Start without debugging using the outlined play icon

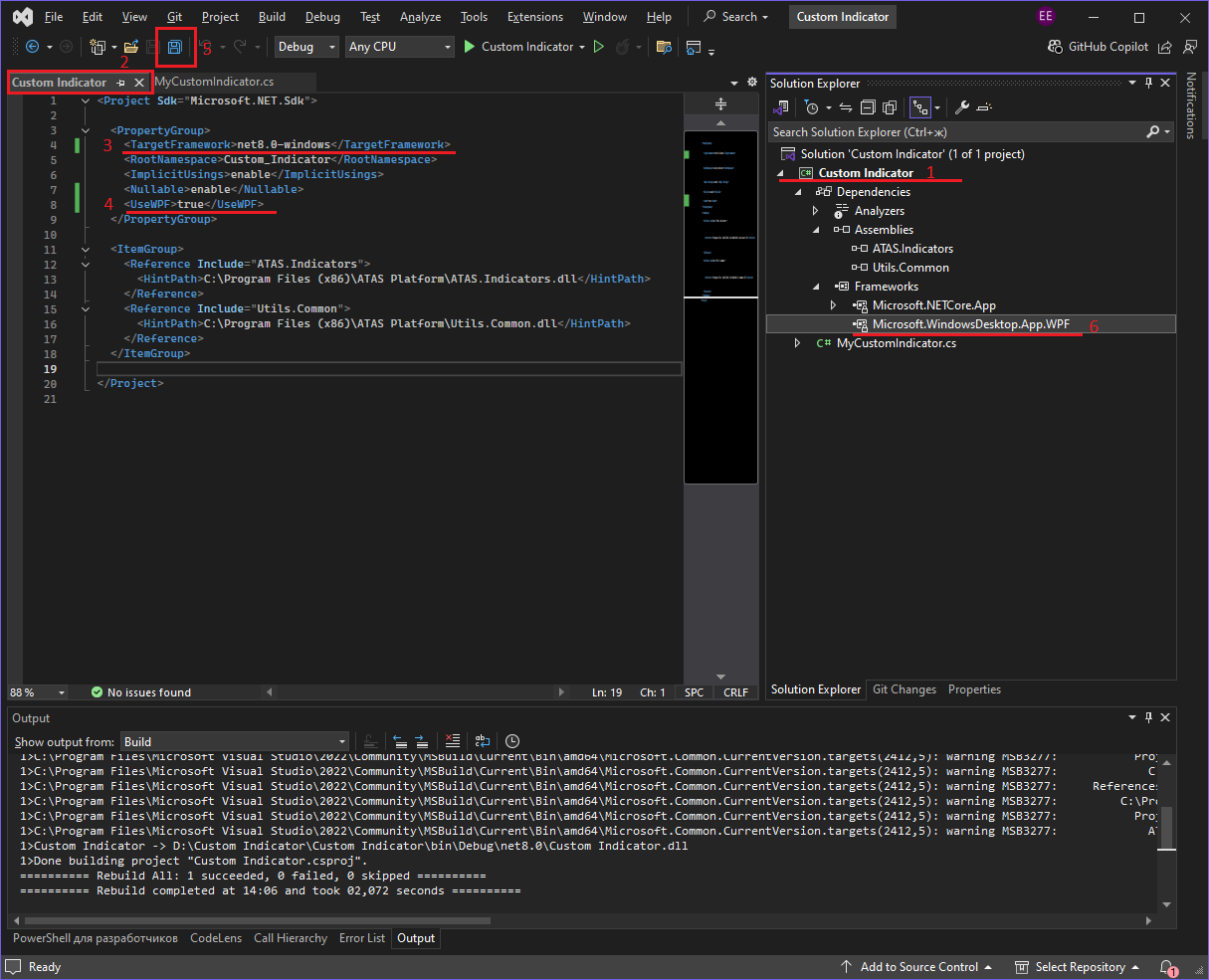coord(599,47)
